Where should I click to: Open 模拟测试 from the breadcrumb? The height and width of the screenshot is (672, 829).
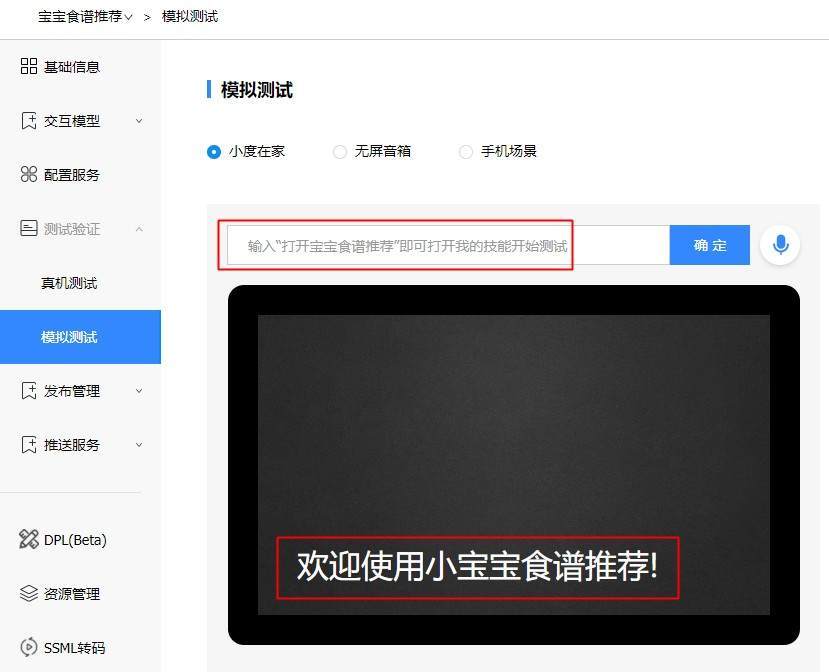pyautogui.click(x=190, y=17)
